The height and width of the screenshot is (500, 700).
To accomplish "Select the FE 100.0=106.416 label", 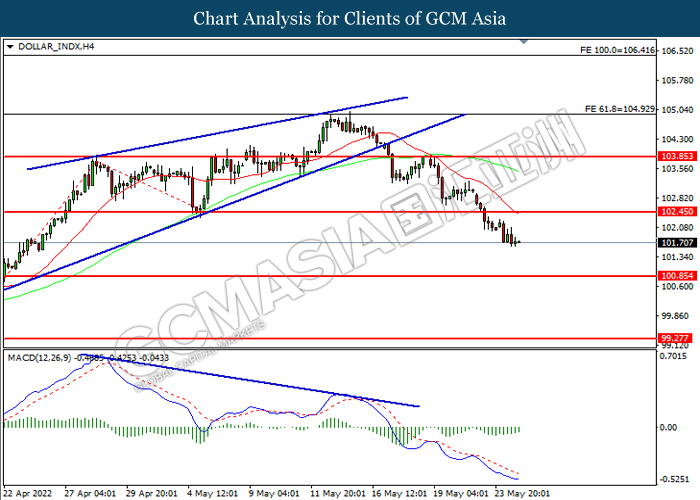I will point(617,50).
